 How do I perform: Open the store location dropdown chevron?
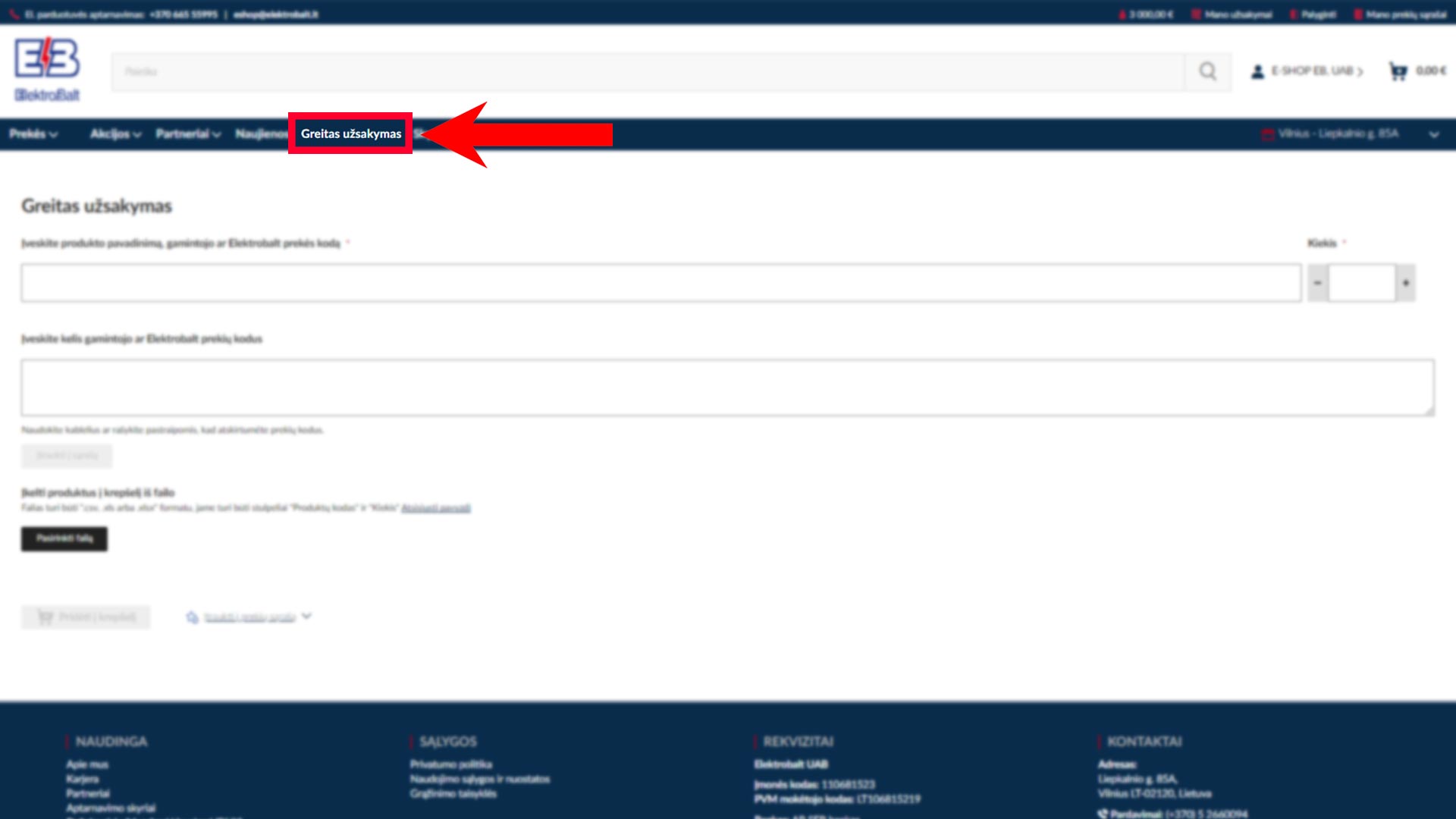point(1434,134)
